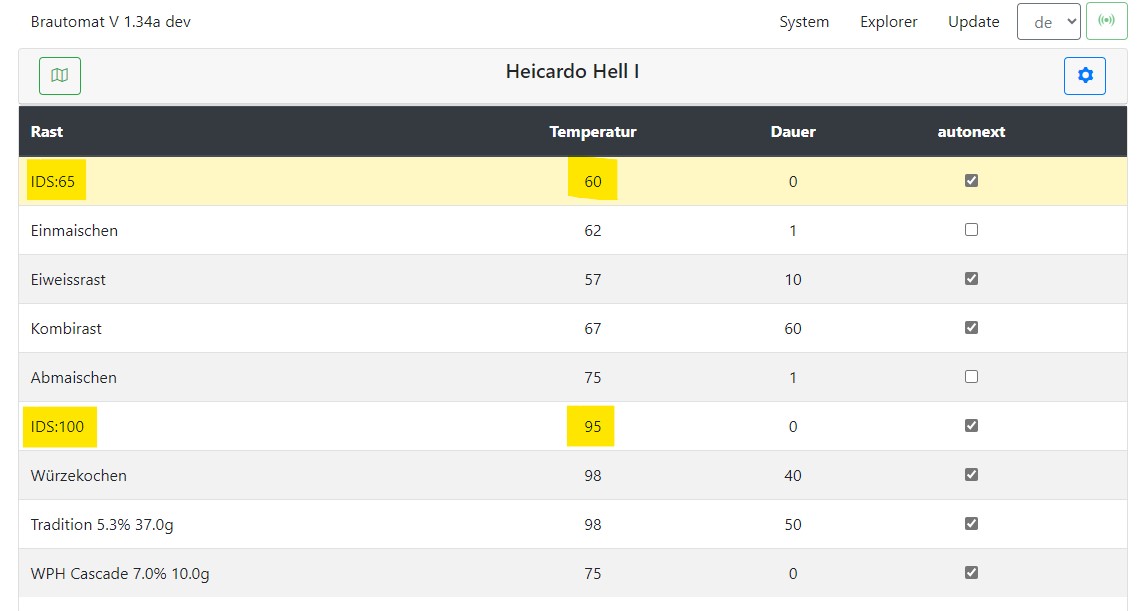This screenshot has height=611, width=1138.
Task: Click the green broadcast signal icon
Action: pos(1106,21)
